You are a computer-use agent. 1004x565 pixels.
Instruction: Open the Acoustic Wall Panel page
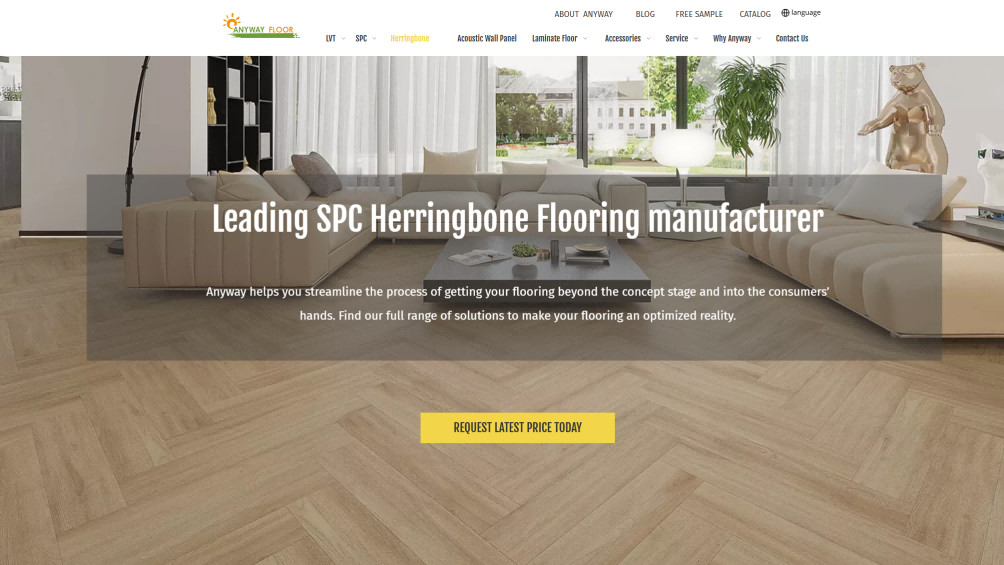(487, 38)
